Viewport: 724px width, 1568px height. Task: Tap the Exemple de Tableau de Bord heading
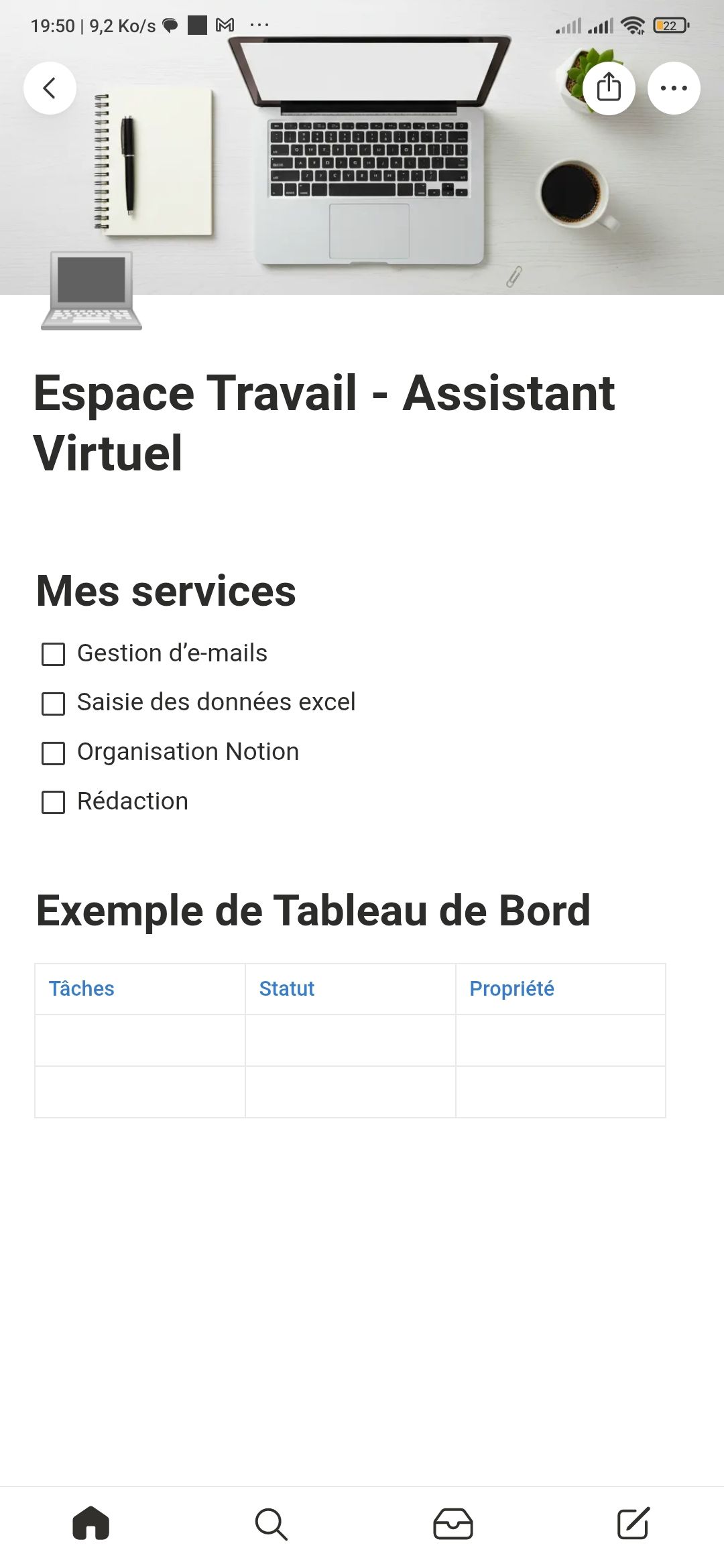pos(313,911)
